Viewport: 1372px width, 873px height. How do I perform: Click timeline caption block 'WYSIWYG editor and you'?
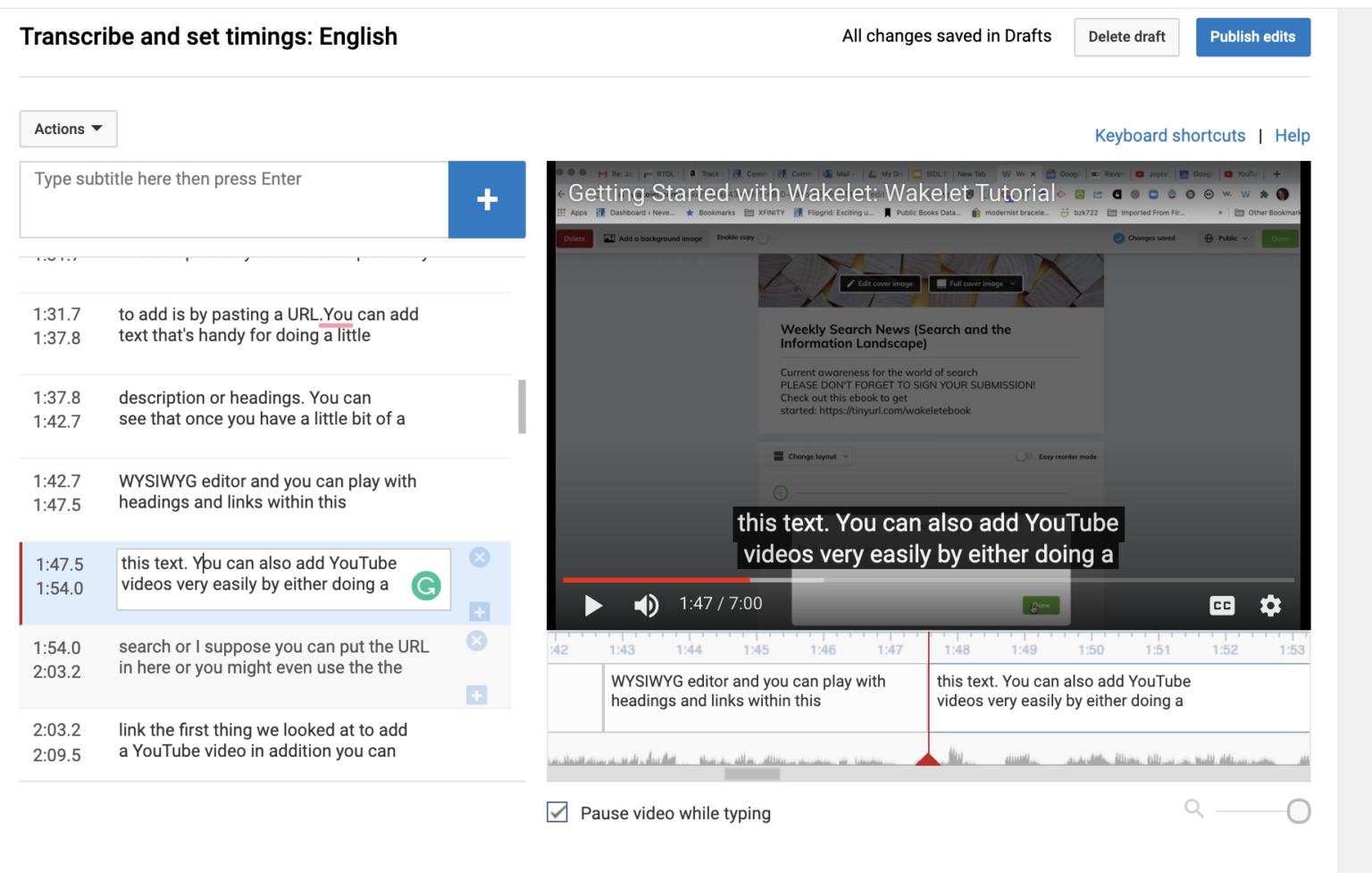765,698
